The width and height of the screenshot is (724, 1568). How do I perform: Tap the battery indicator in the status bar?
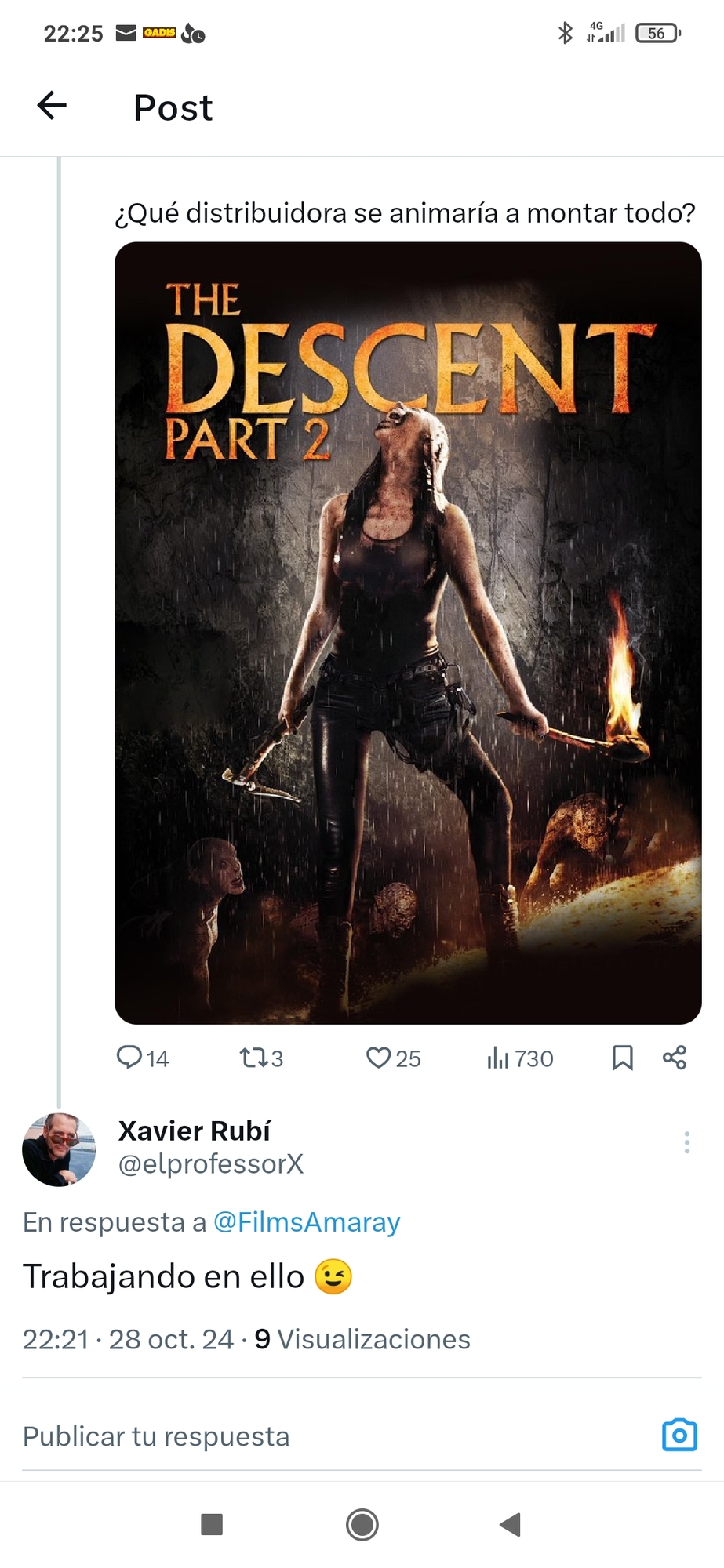pos(657,34)
